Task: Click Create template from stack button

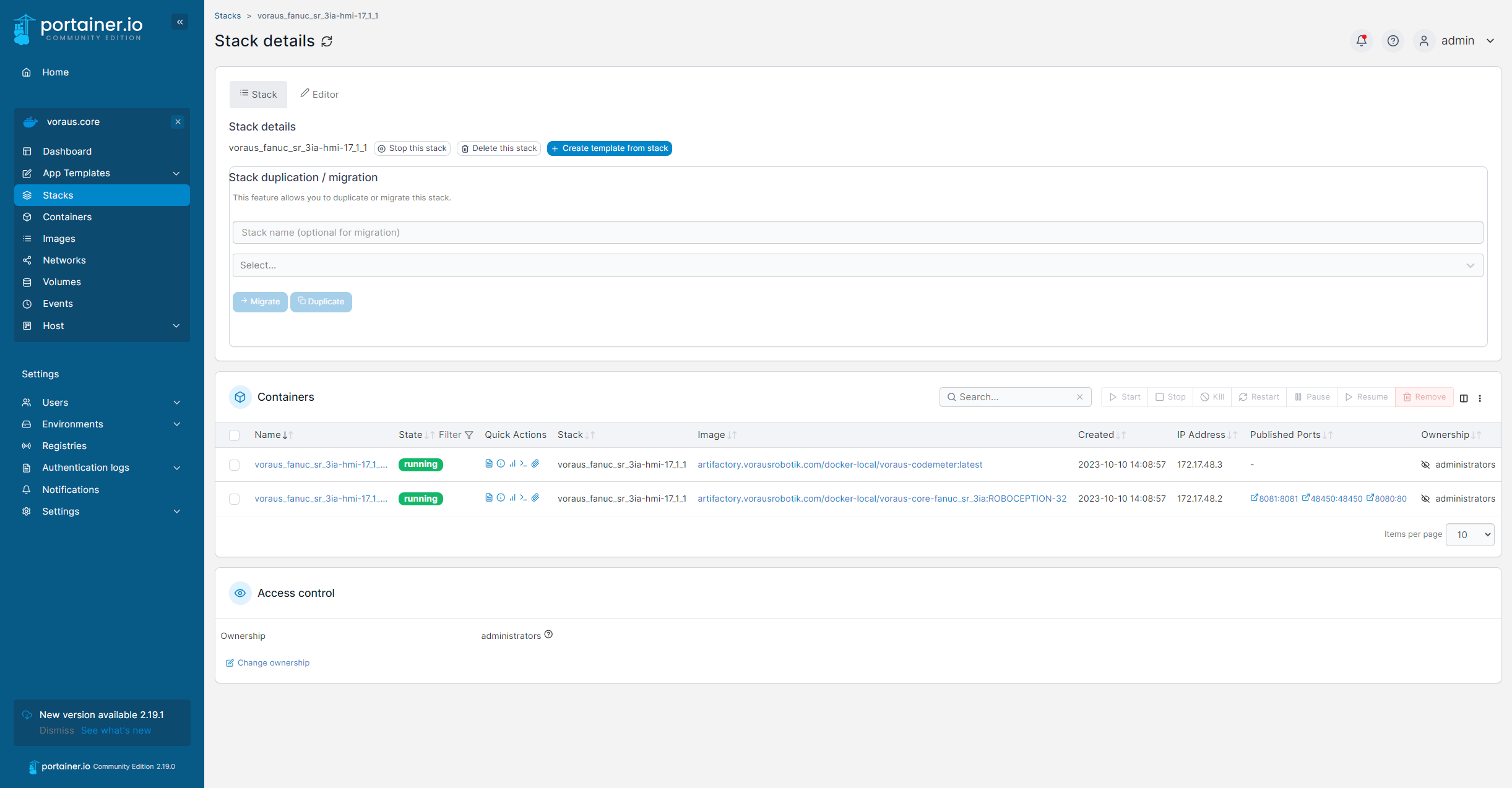Action: (609, 148)
